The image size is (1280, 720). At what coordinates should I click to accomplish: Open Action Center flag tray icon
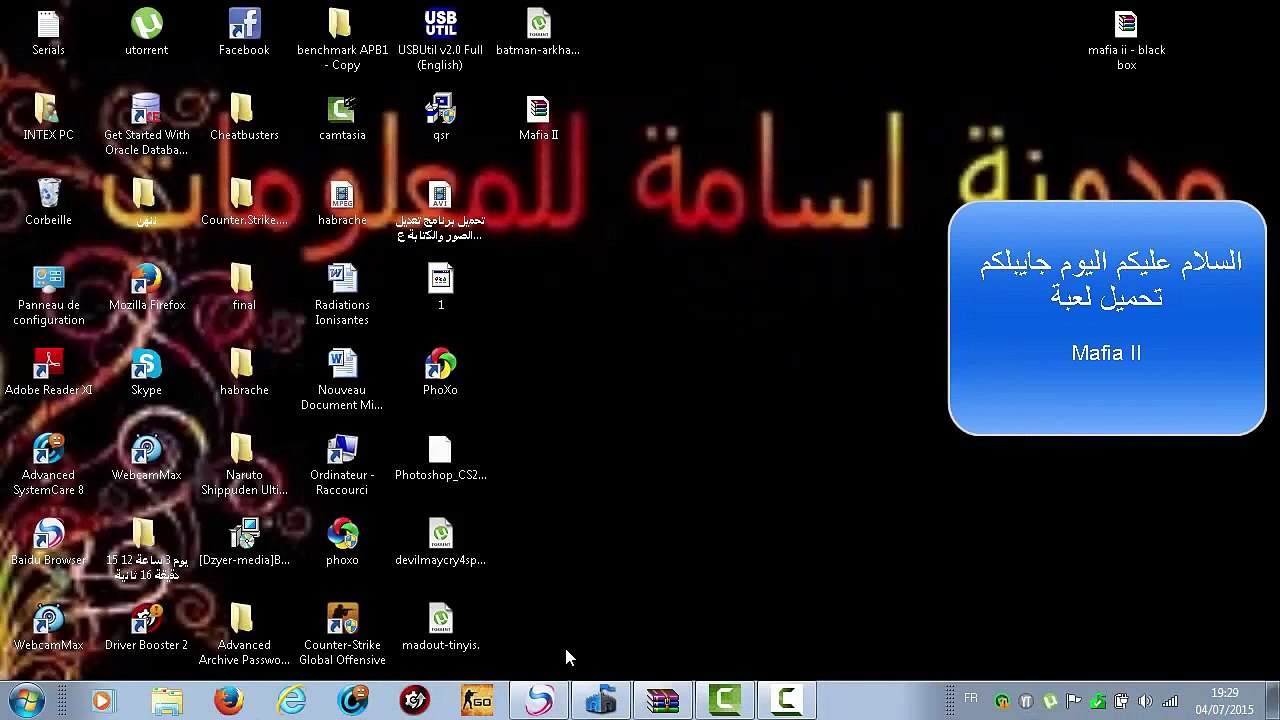pyautogui.click(x=1073, y=701)
